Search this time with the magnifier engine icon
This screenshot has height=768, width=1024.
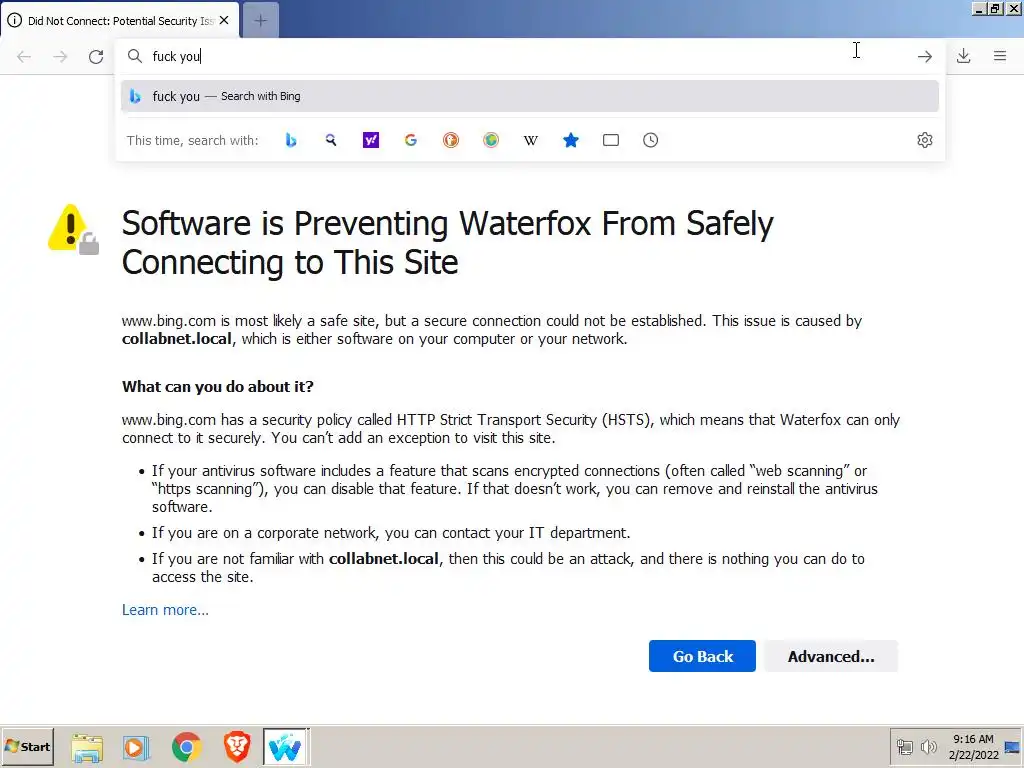(331, 140)
